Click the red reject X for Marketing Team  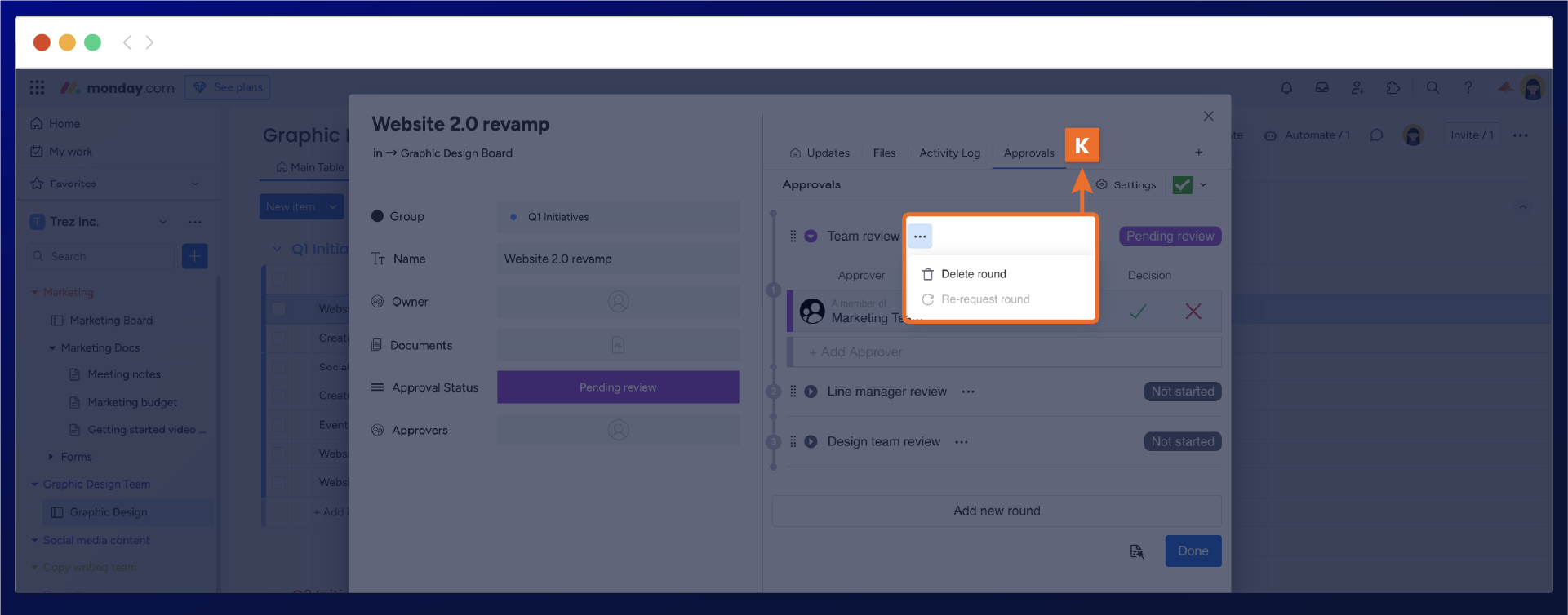(1193, 312)
